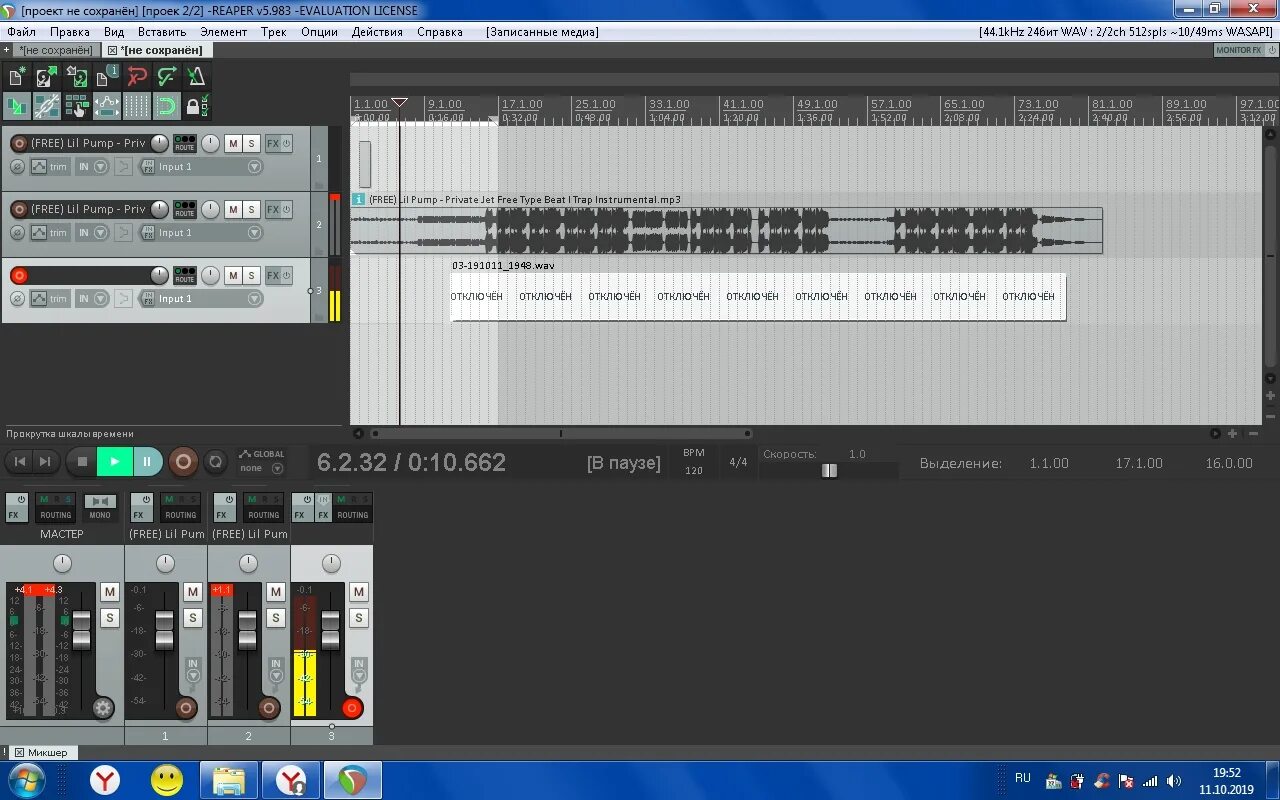
Task: Click master volume fader in mixer
Action: click(x=81, y=629)
